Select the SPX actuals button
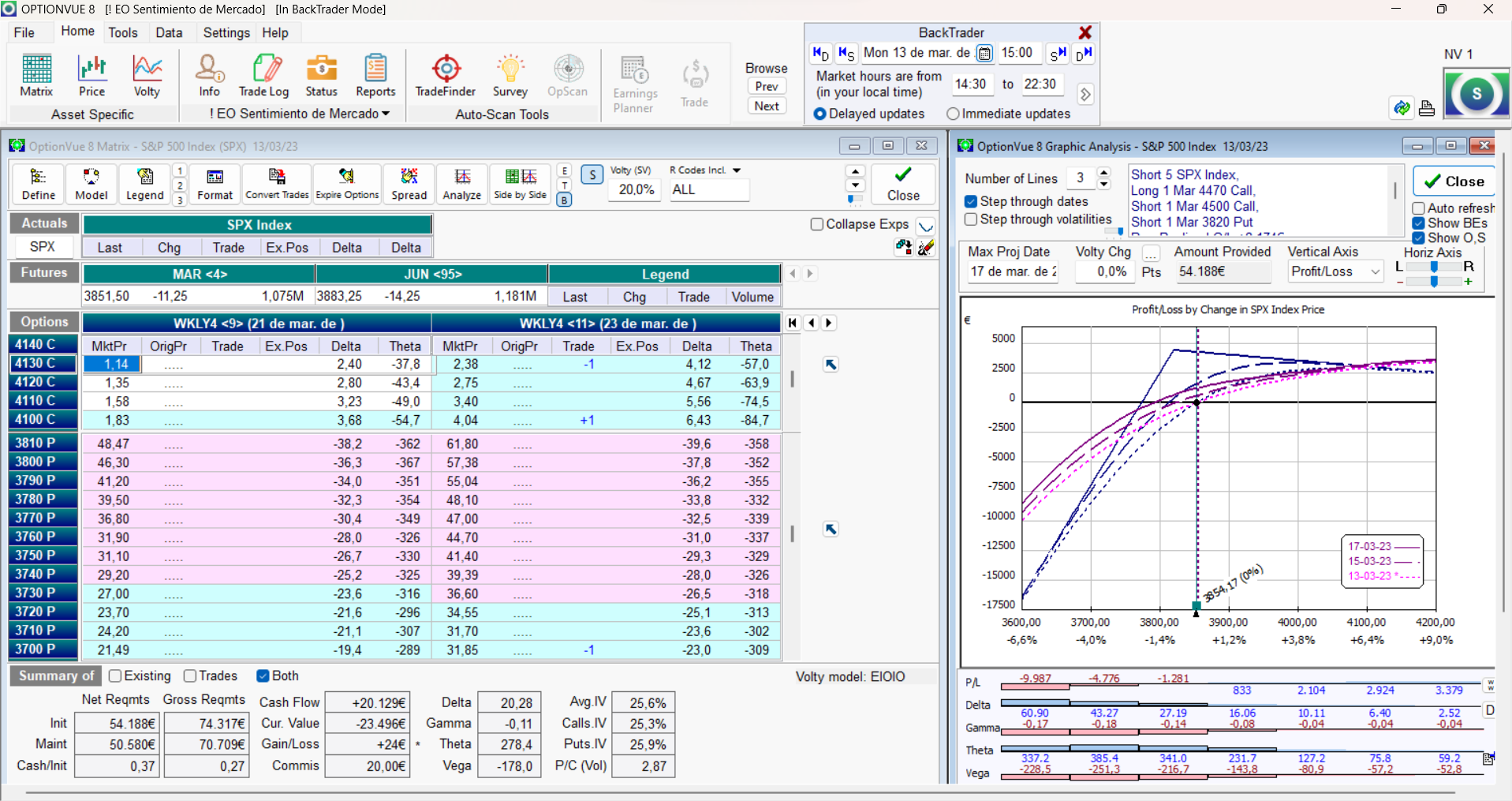The width and height of the screenshot is (1512, 801). click(x=43, y=247)
